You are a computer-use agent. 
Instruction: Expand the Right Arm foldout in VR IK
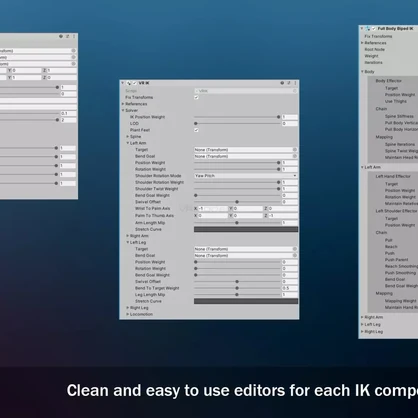tap(127, 236)
